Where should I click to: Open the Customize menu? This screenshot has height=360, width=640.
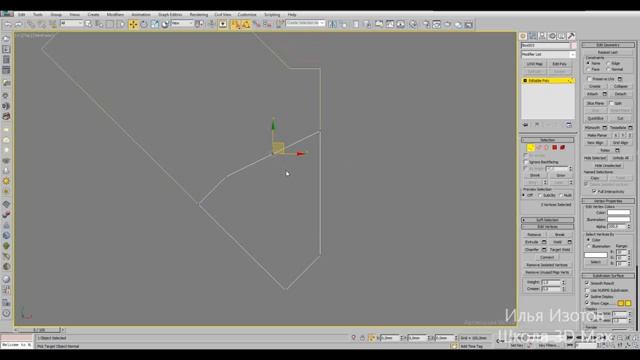tap(247, 15)
